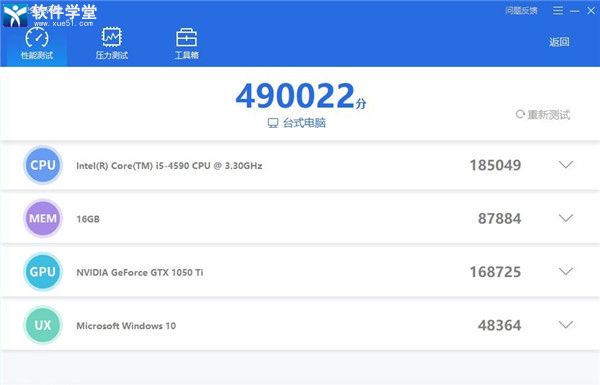Click the toolbox briefcase icon
This screenshot has height=385, width=600.
(187, 38)
